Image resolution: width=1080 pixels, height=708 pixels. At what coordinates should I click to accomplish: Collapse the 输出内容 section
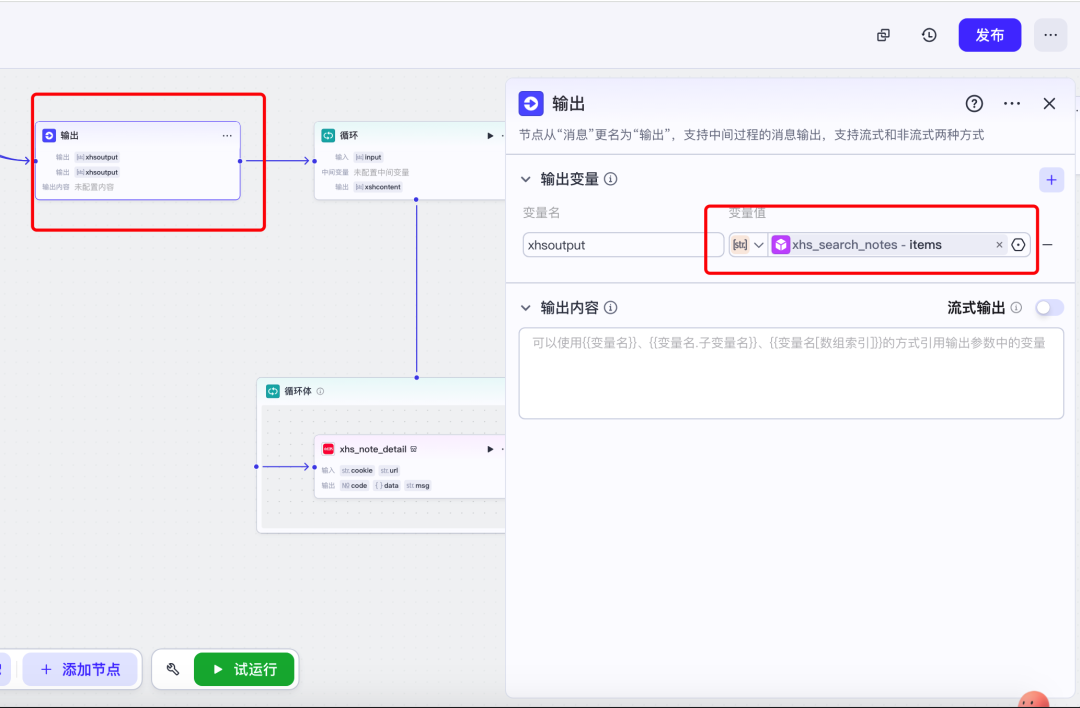526,308
